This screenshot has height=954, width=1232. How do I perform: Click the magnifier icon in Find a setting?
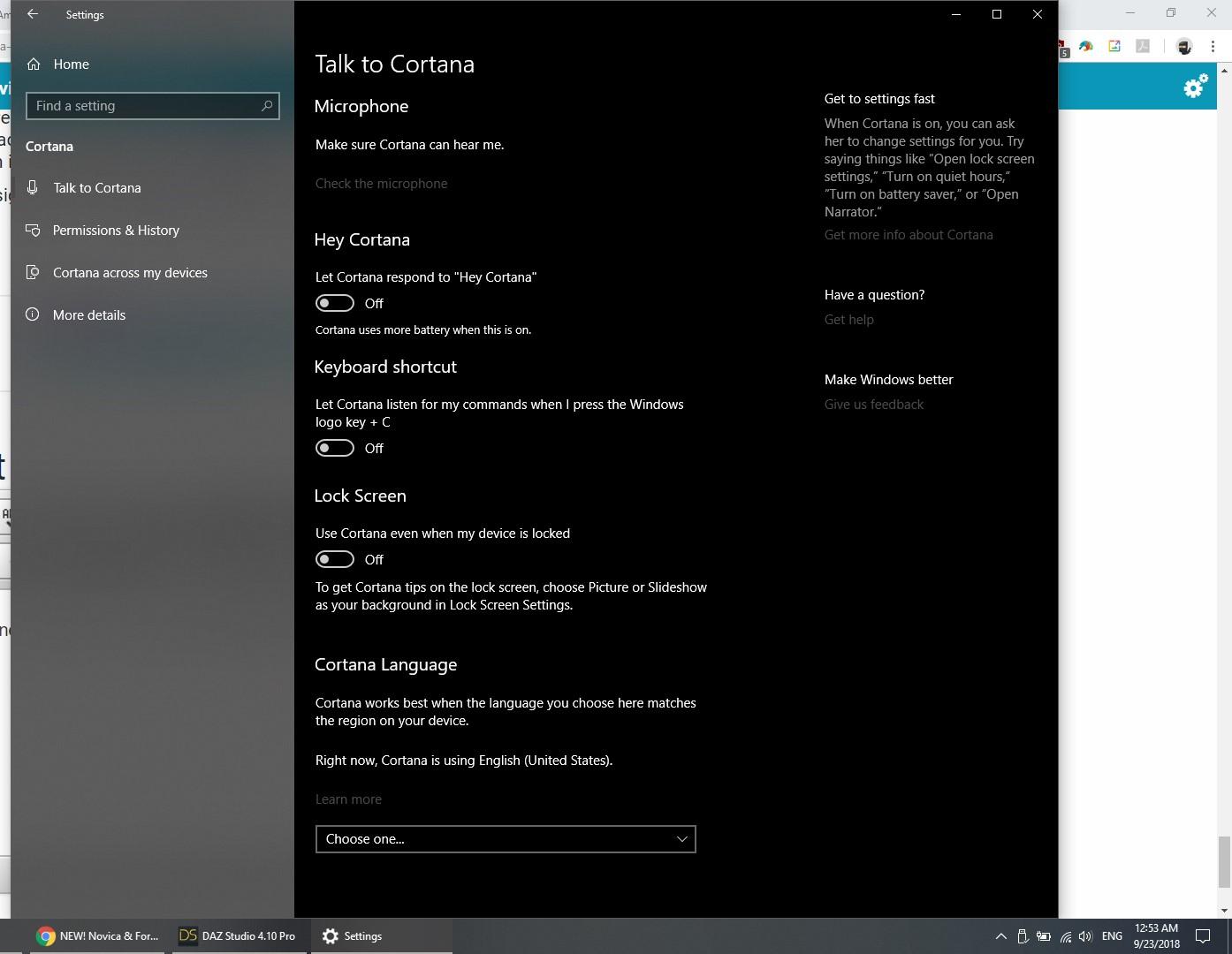tap(267, 106)
